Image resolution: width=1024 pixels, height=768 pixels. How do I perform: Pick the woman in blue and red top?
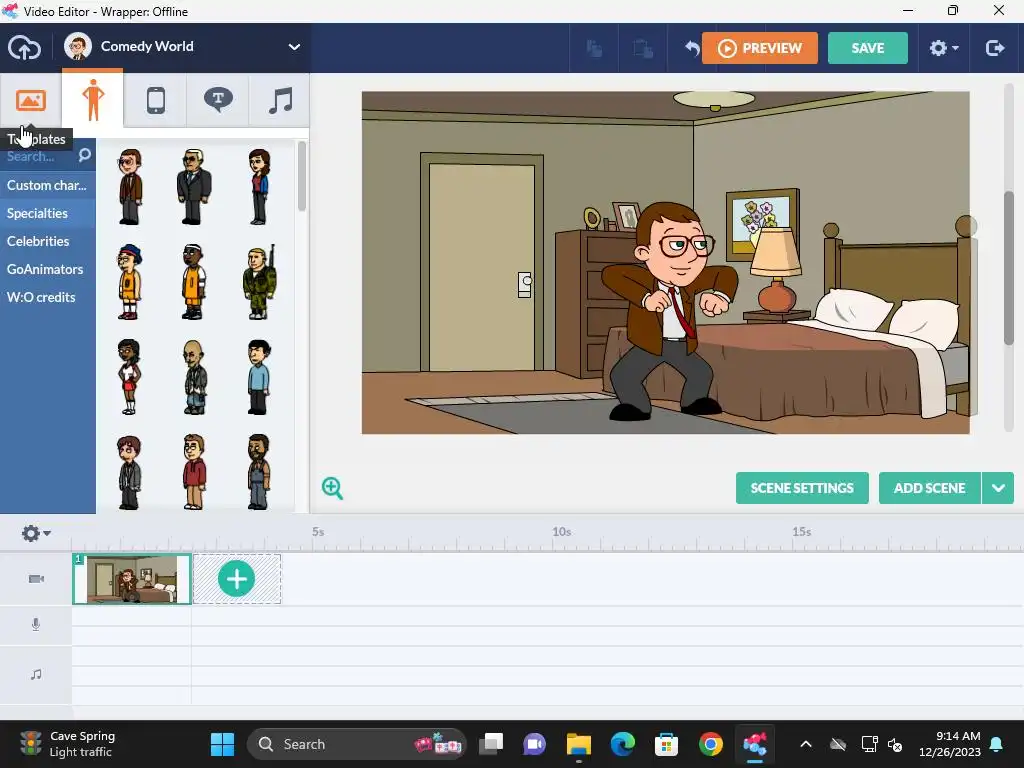click(x=259, y=187)
